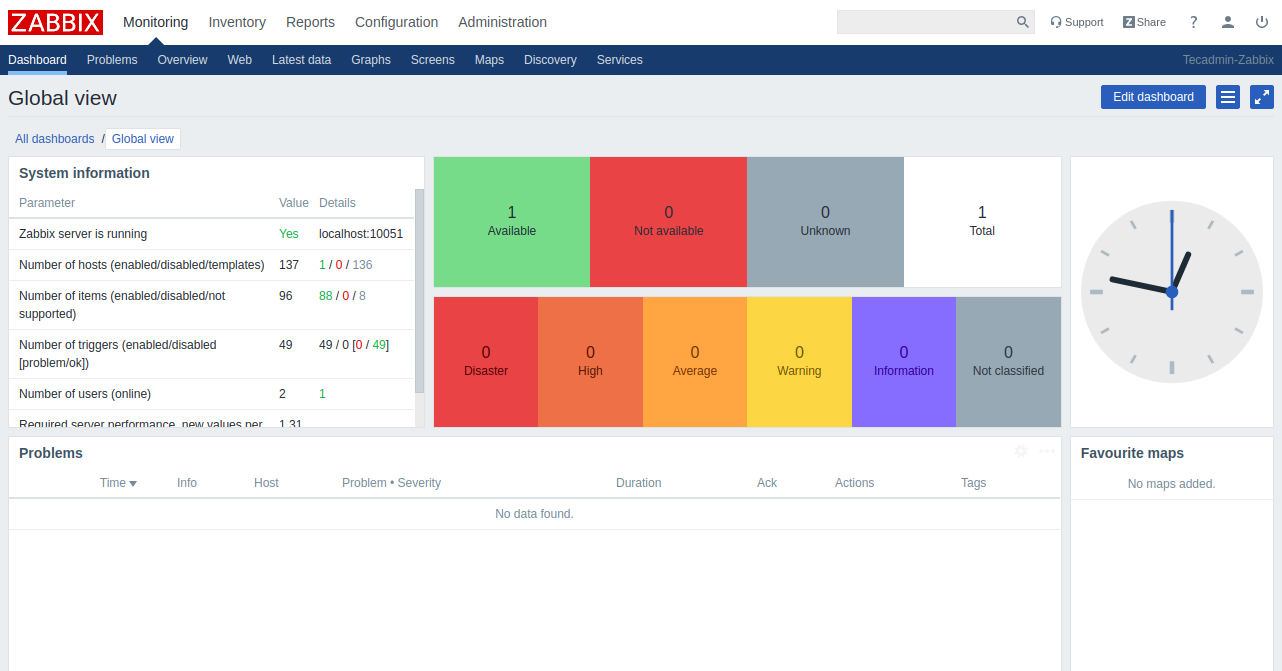Click the Edit dashboard button

[x=1153, y=97]
